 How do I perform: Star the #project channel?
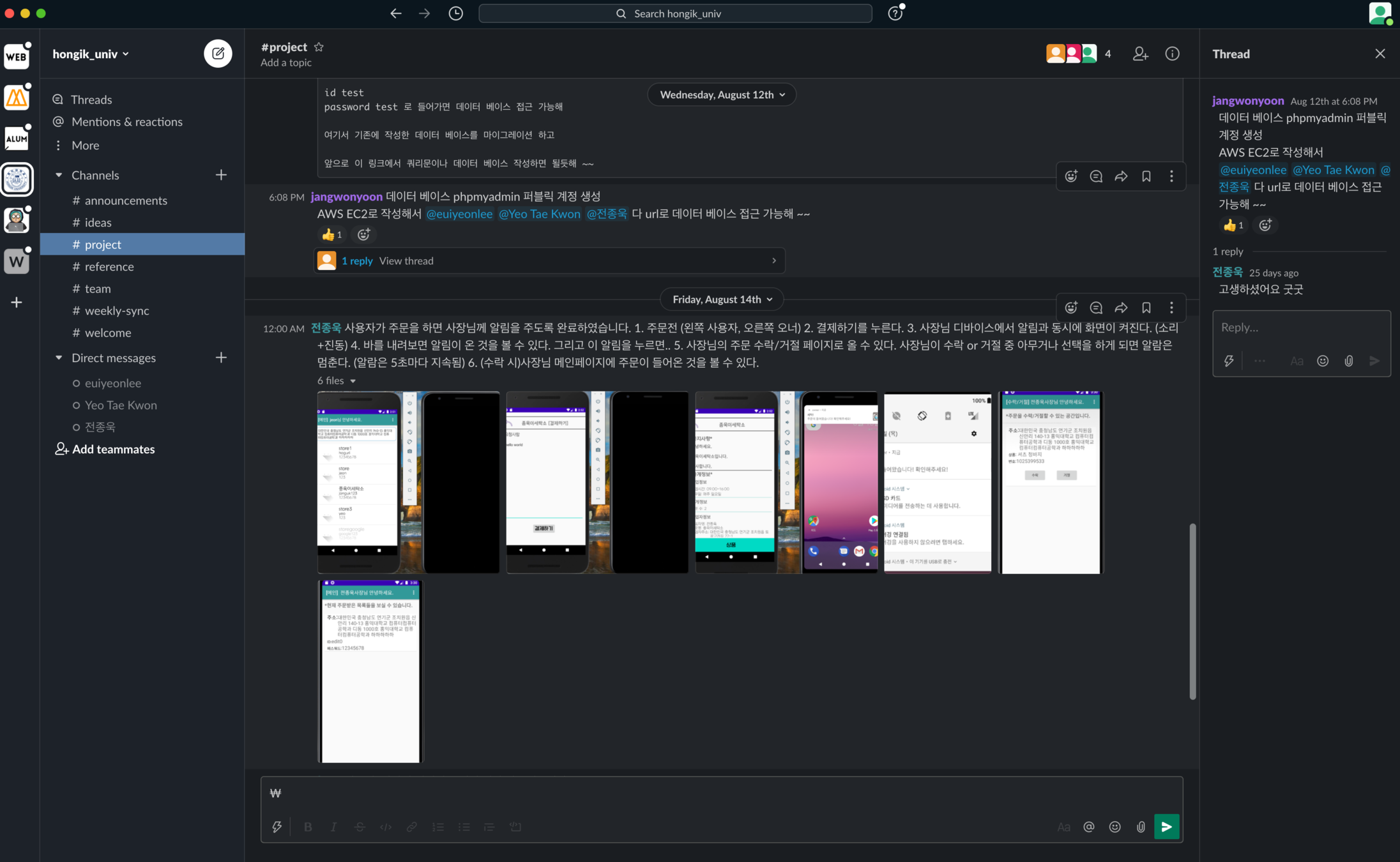tap(319, 47)
